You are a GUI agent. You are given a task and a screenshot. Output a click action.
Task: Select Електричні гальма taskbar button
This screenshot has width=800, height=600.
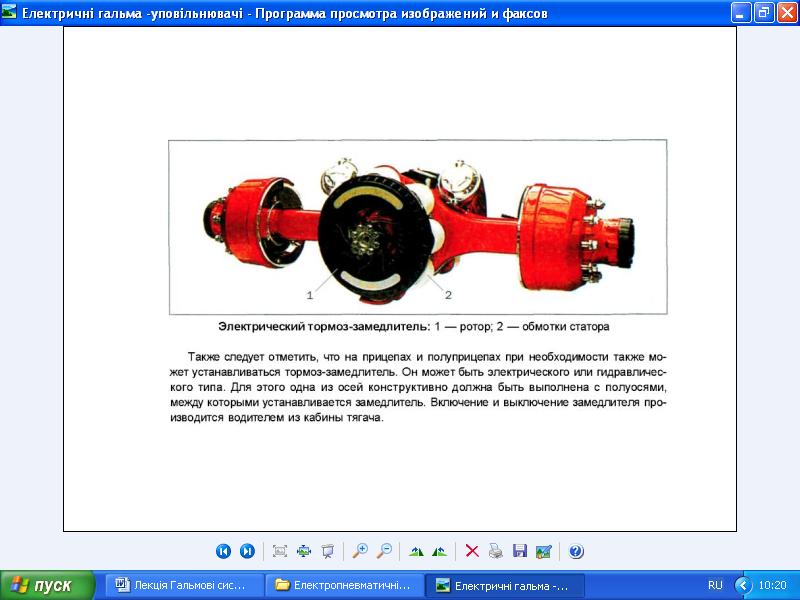(505, 586)
